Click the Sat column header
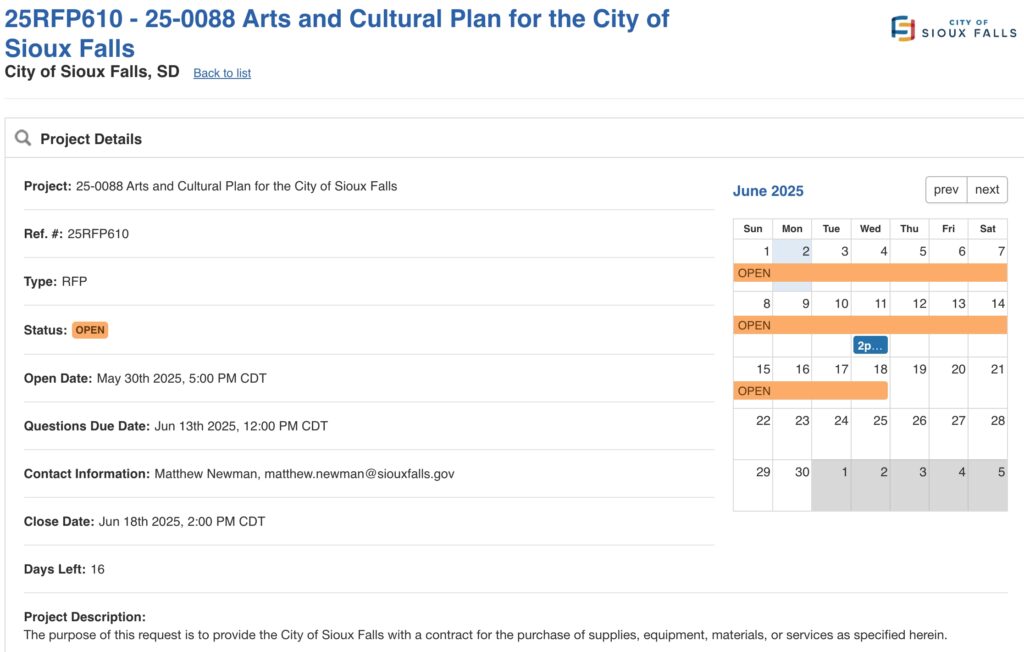This screenshot has width=1024, height=652. [987, 229]
